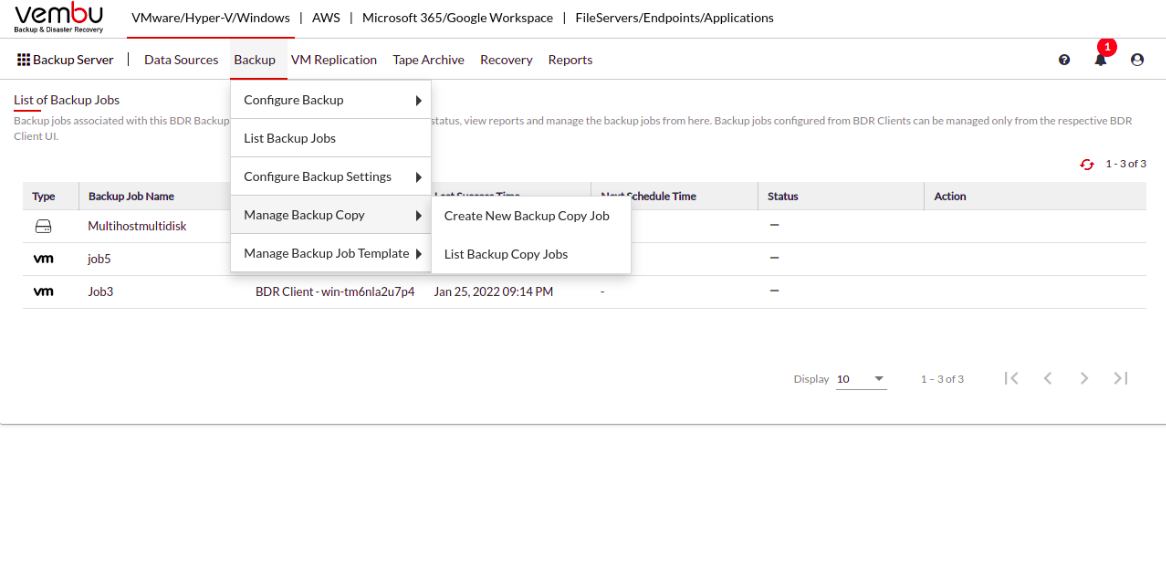Switch to the FileServers/Endpoints/Applications tab
1166x576 pixels.
click(674, 18)
